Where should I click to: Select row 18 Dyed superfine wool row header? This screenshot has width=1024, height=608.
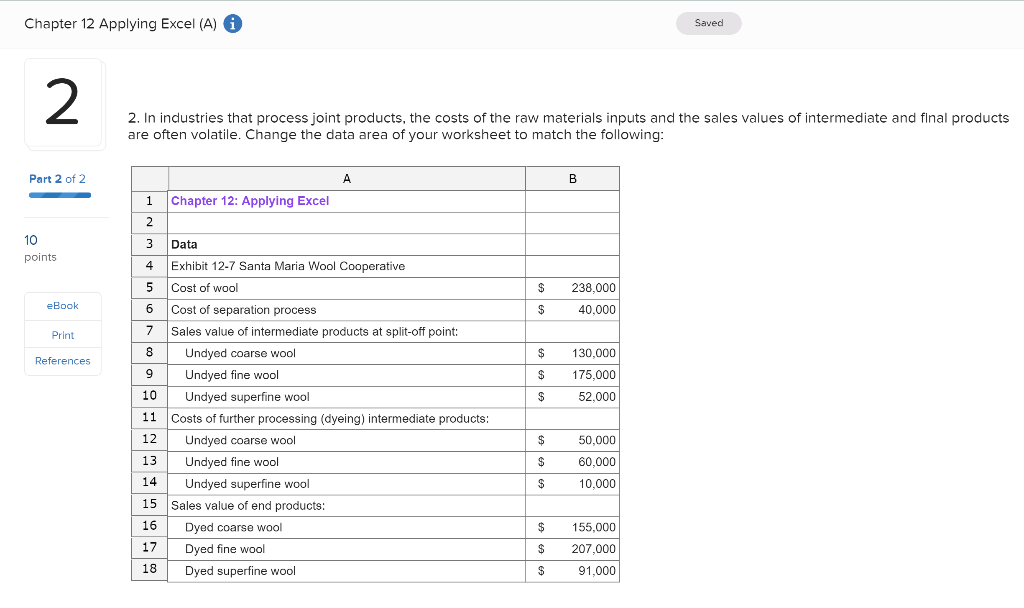(148, 570)
